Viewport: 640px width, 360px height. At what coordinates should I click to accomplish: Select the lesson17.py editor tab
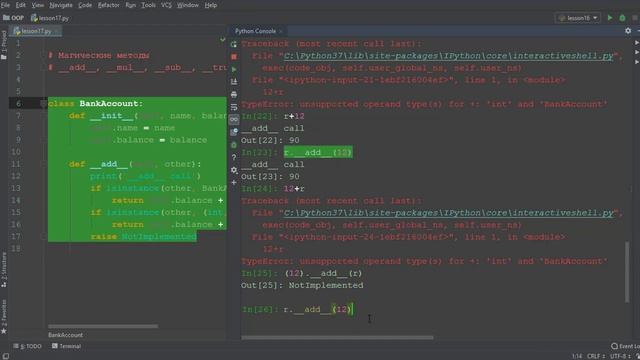[x=36, y=31]
